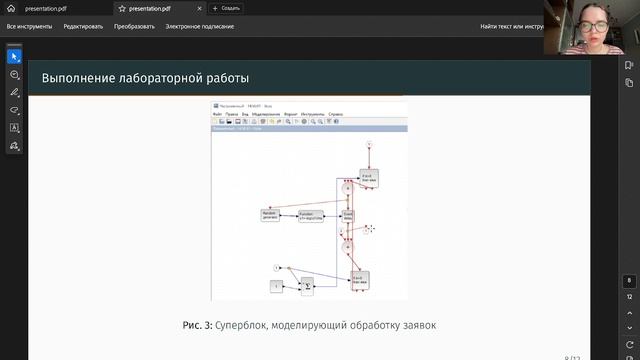Image resolution: width=640 pixels, height=360 pixels.
Task: Click the Найти текст search field
Action: tap(511, 27)
